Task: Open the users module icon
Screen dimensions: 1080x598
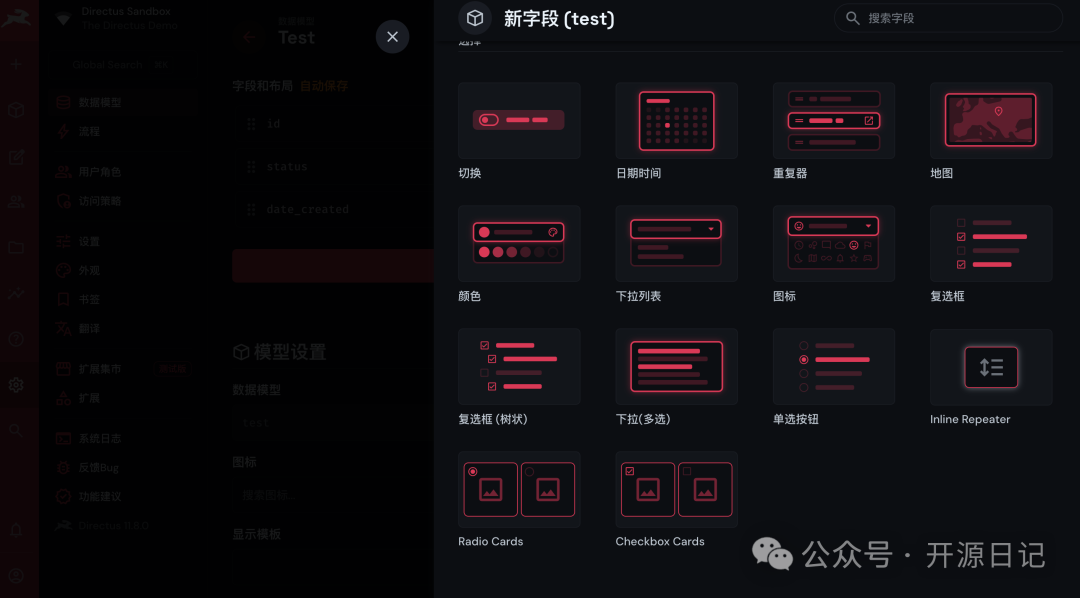Action: [x=17, y=202]
